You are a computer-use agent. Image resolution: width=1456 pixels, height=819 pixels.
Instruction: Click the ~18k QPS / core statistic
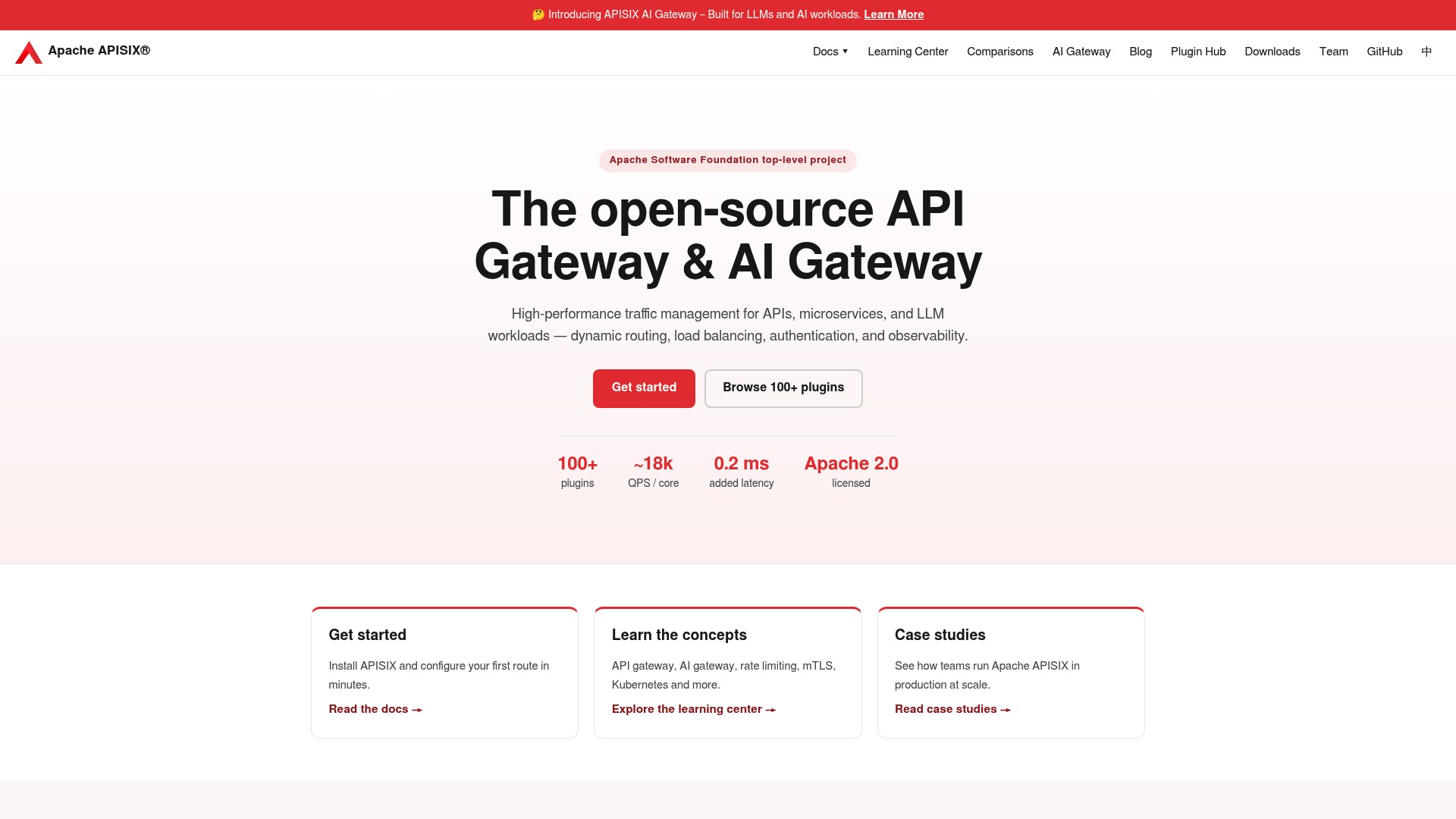click(653, 472)
